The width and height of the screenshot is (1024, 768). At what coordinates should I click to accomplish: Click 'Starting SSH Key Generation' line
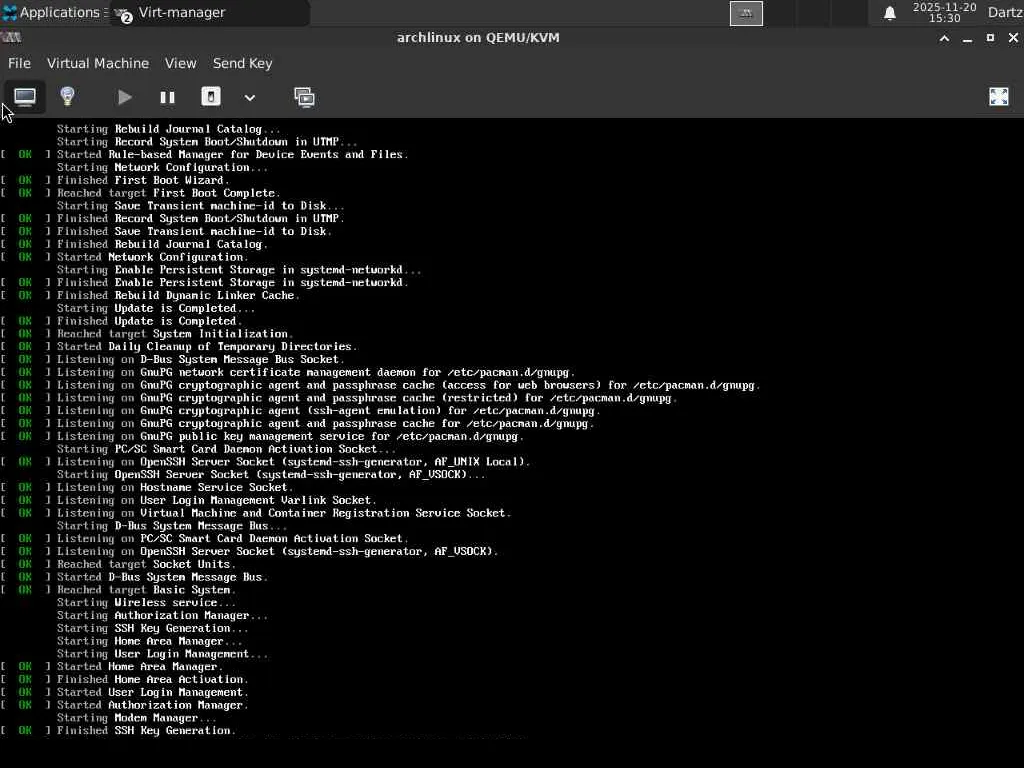point(152,628)
